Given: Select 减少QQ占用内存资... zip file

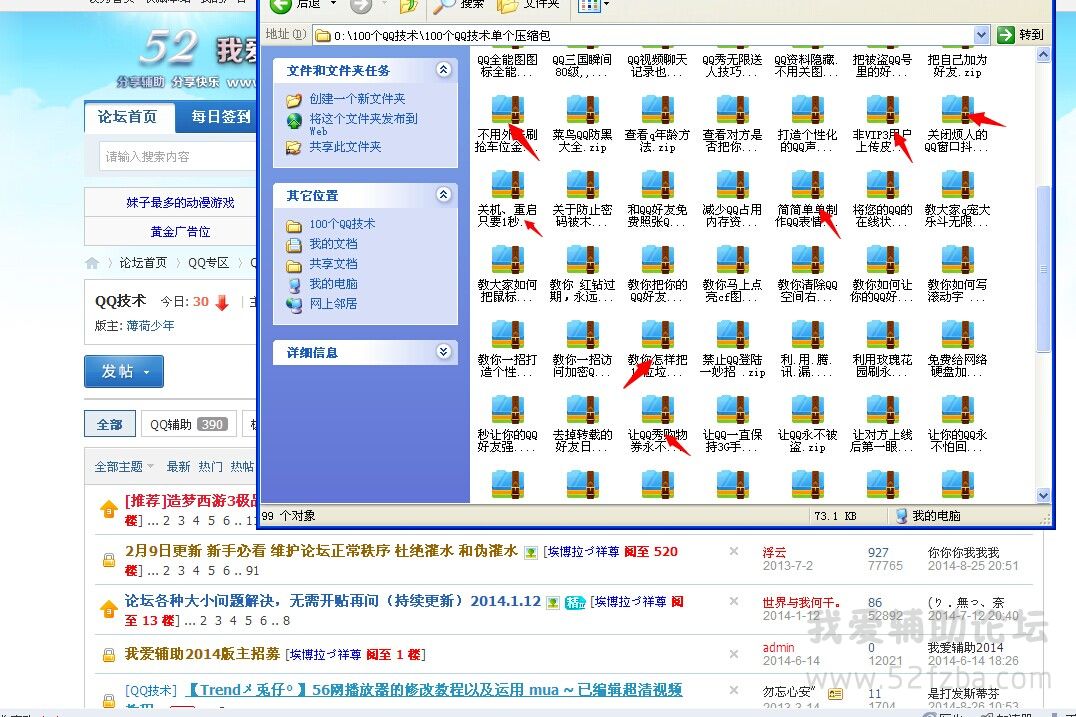Looking at the screenshot, I should coord(732,198).
